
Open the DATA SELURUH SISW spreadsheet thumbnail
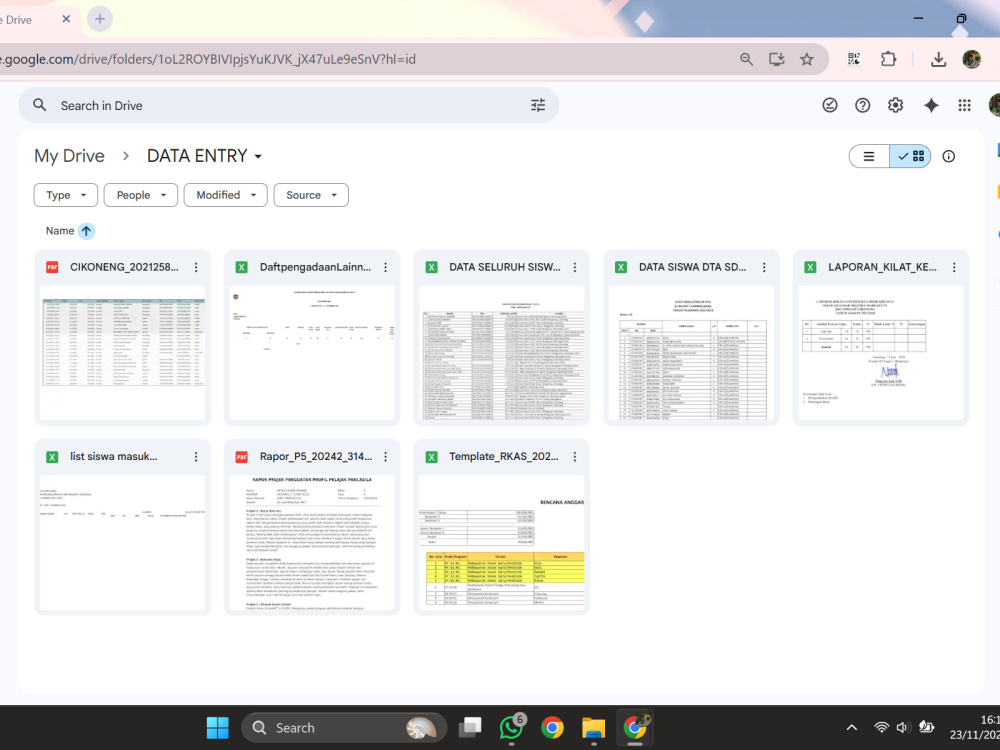click(501, 353)
